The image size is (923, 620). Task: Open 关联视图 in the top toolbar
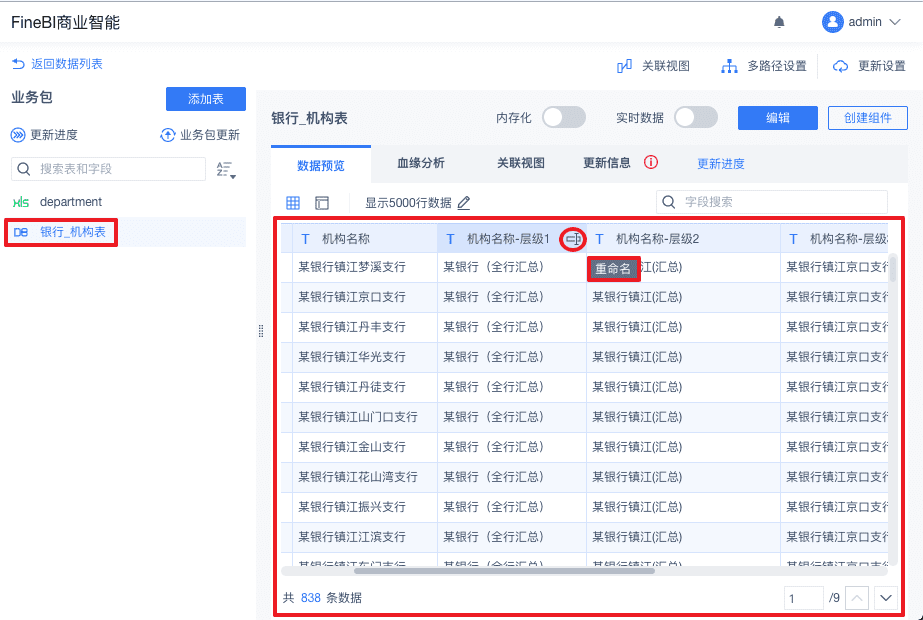[653, 66]
